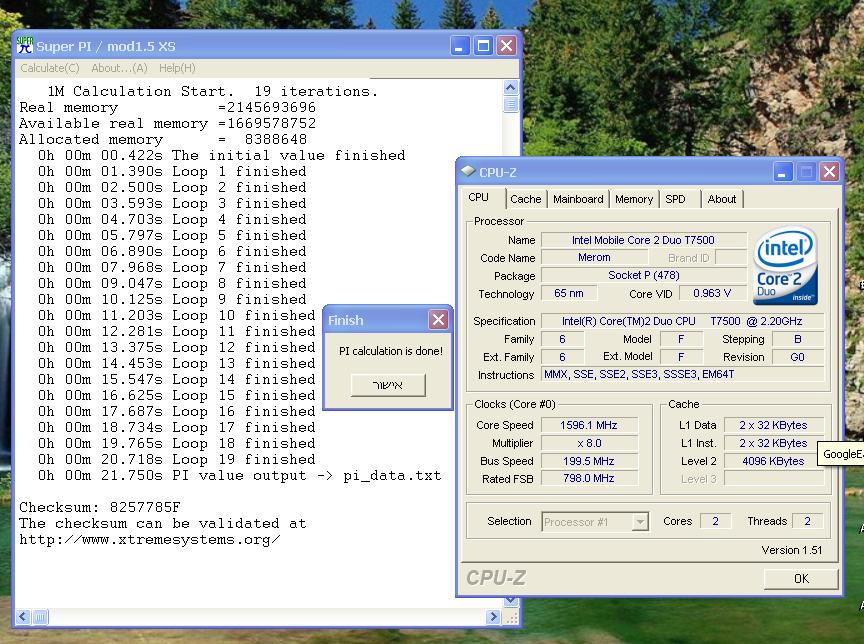
Task: Click the Technology value 65 nm
Action: 569,293
